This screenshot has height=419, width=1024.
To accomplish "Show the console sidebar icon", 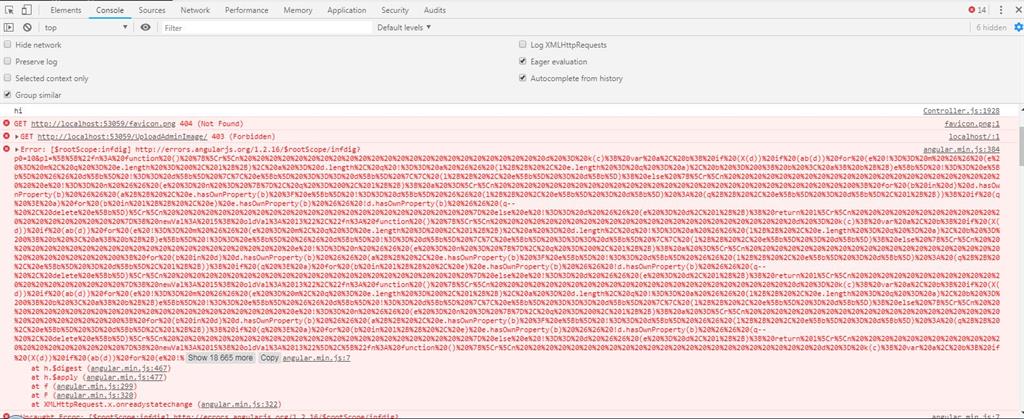I will tap(9, 27).
